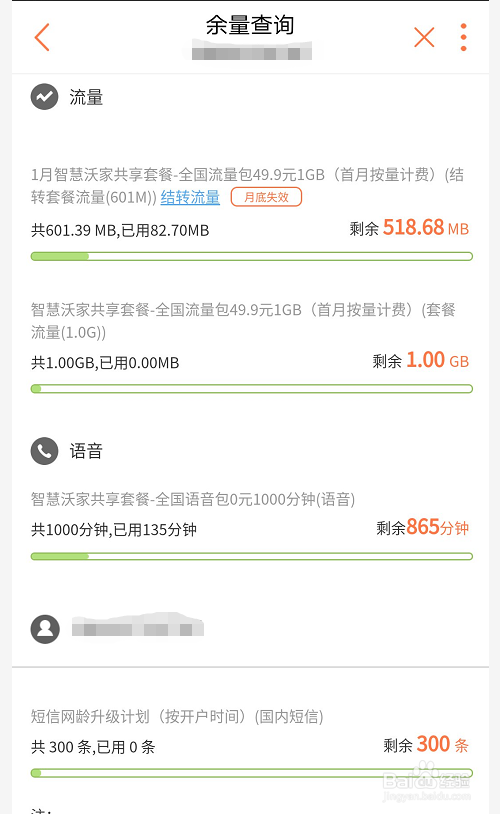Select the 剩余 300 条 amount
Screen dimensions: 500x814
coord(426,744)
